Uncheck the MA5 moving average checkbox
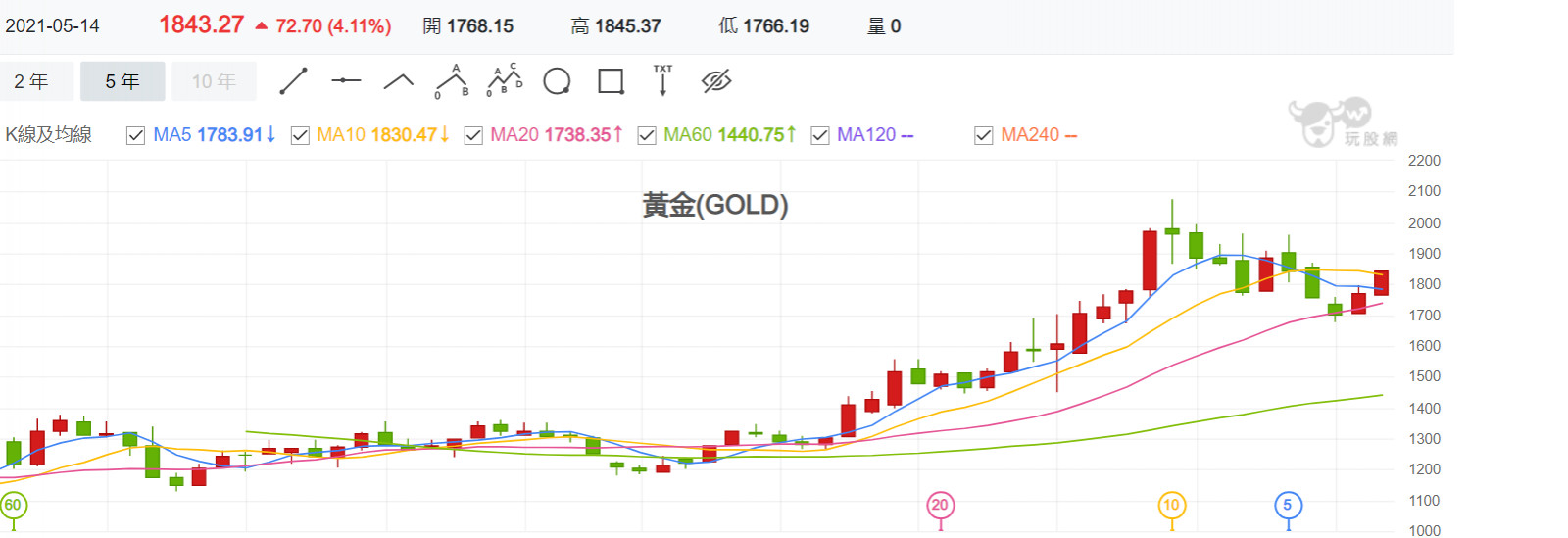 (x=136, y=135)
